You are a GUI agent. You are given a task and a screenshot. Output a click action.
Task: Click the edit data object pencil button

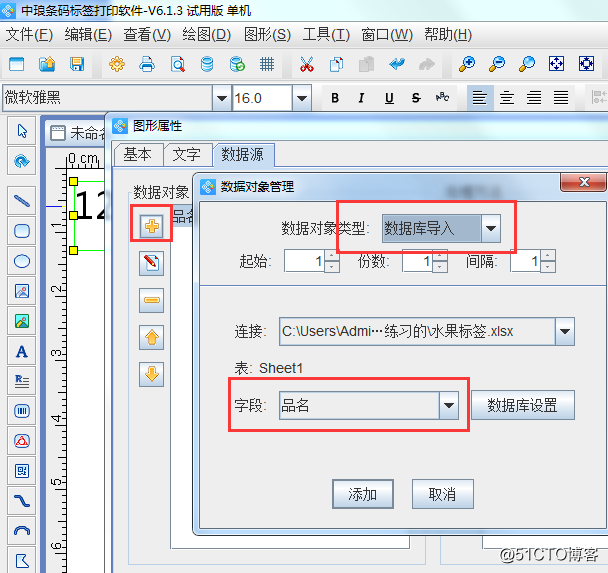pyautogui.click(x=152, y=263)
